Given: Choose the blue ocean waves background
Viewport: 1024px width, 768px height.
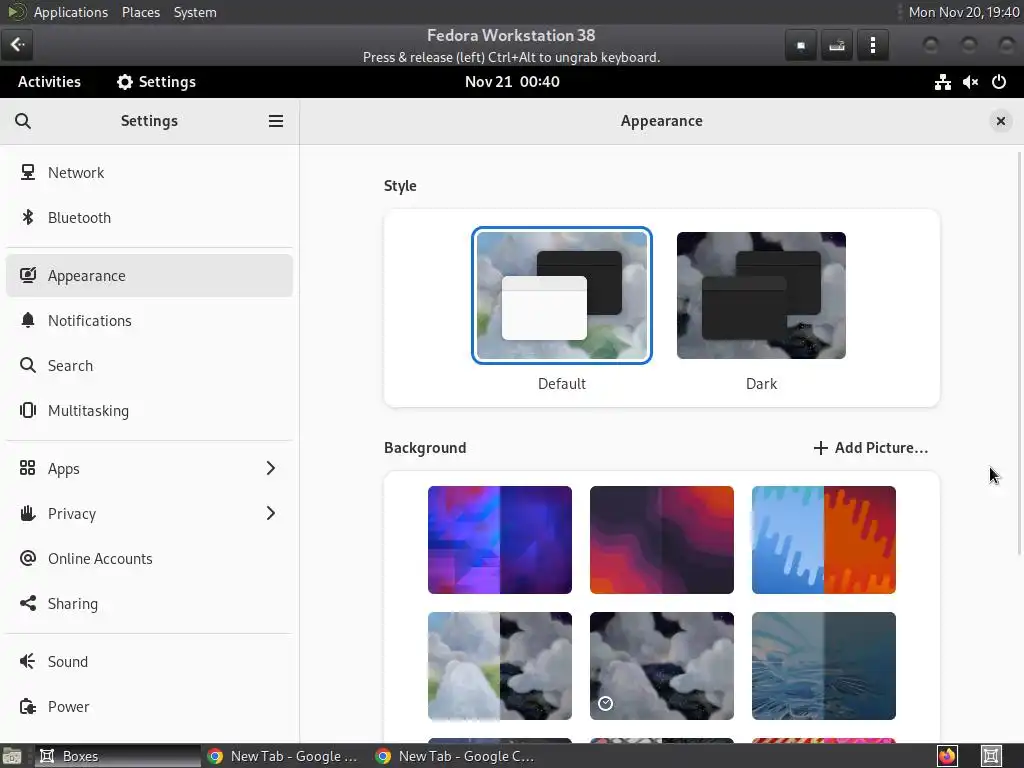Looking at the screenshot, I should coord(824,666).
